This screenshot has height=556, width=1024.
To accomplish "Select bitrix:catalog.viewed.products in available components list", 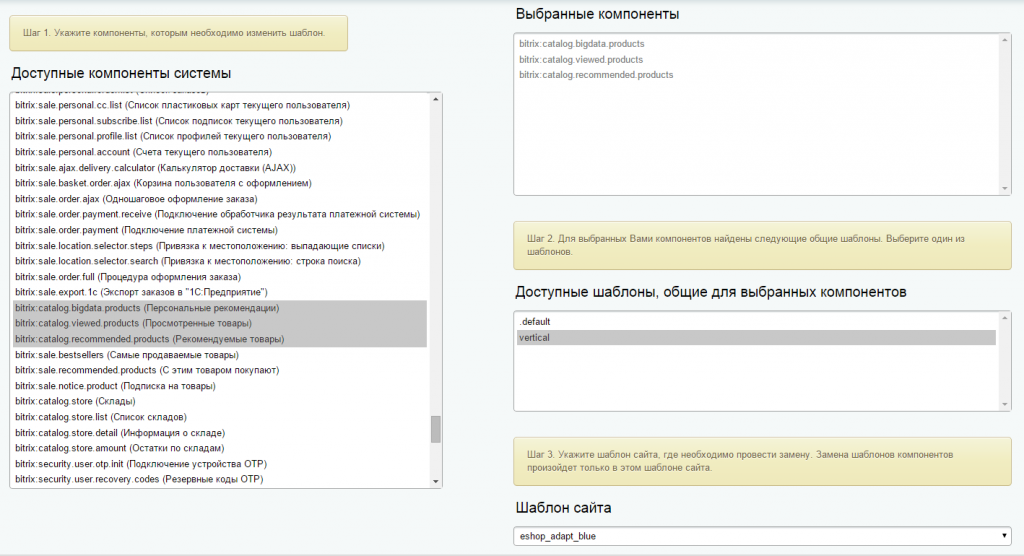I will (133, 324).
